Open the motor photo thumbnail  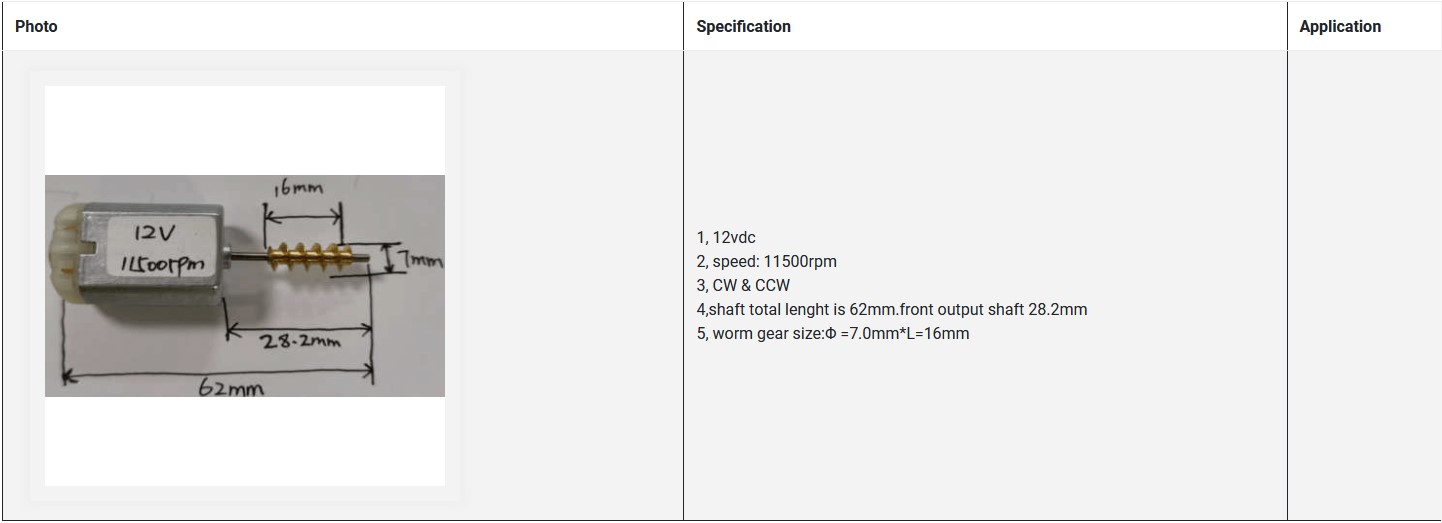tap(245, 286)
